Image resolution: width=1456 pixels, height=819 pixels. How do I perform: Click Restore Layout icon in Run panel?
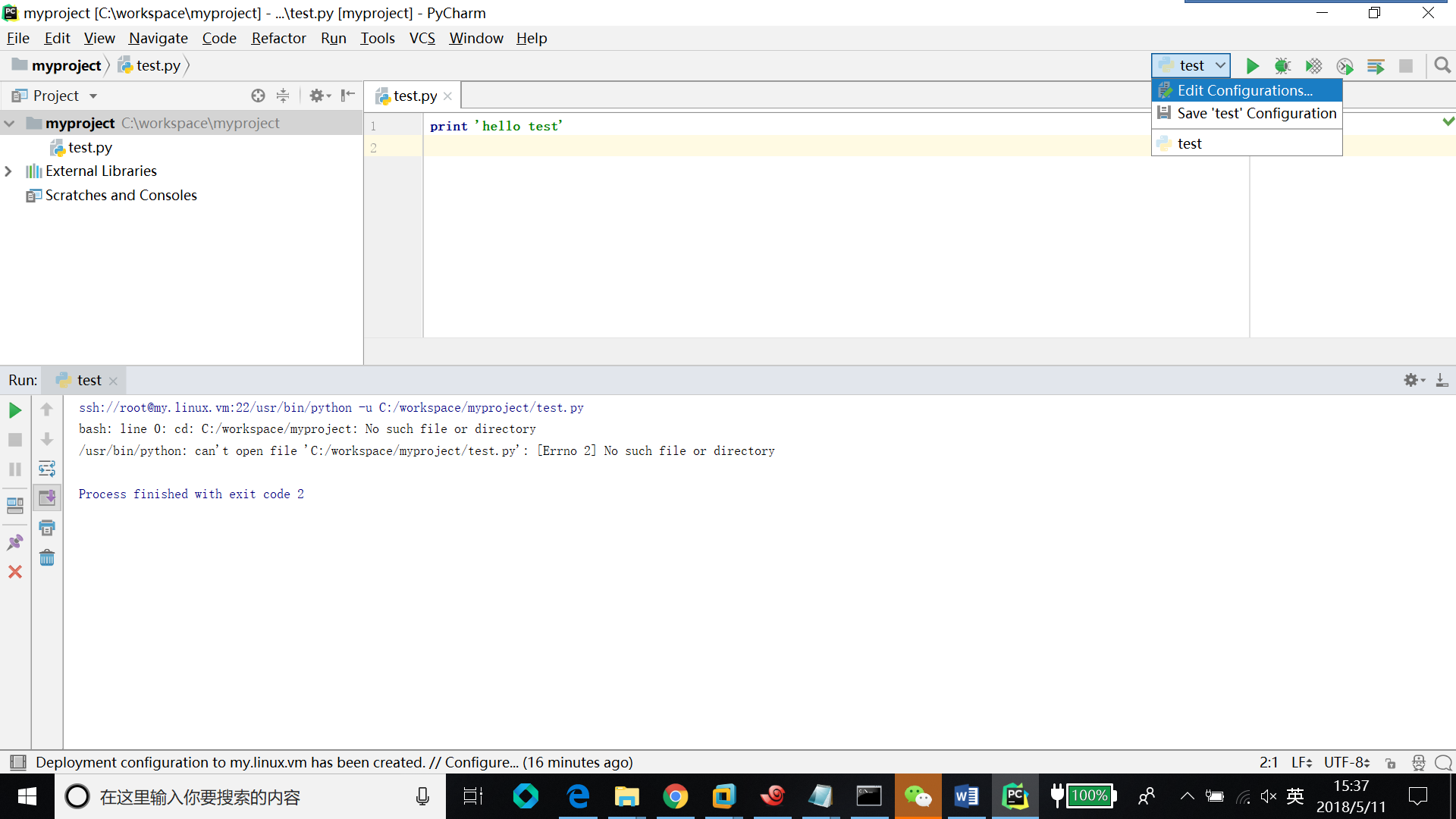(x=15, y=505)
